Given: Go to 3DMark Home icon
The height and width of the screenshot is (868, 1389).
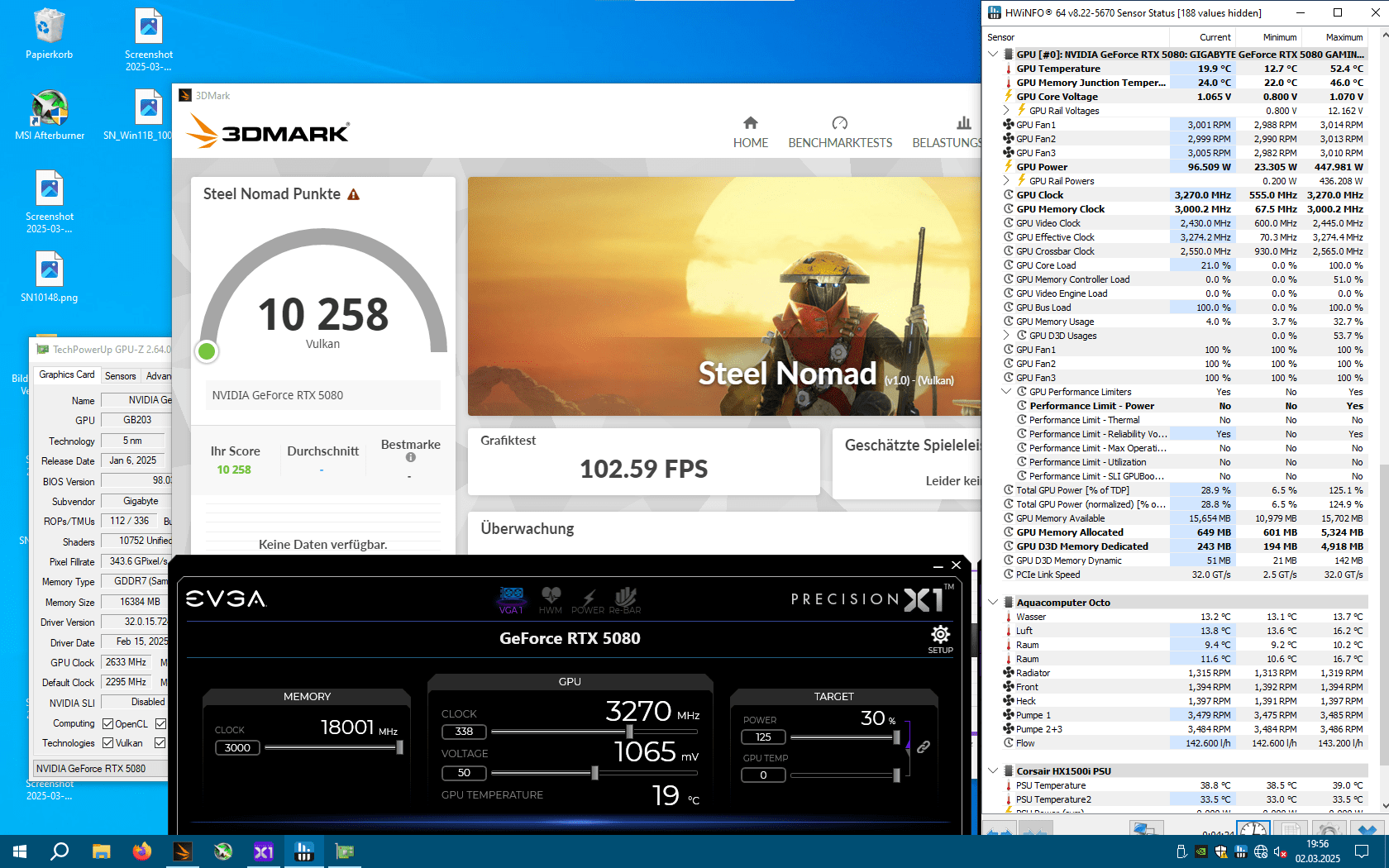Looking at the screenshot, I should (751, 123).
